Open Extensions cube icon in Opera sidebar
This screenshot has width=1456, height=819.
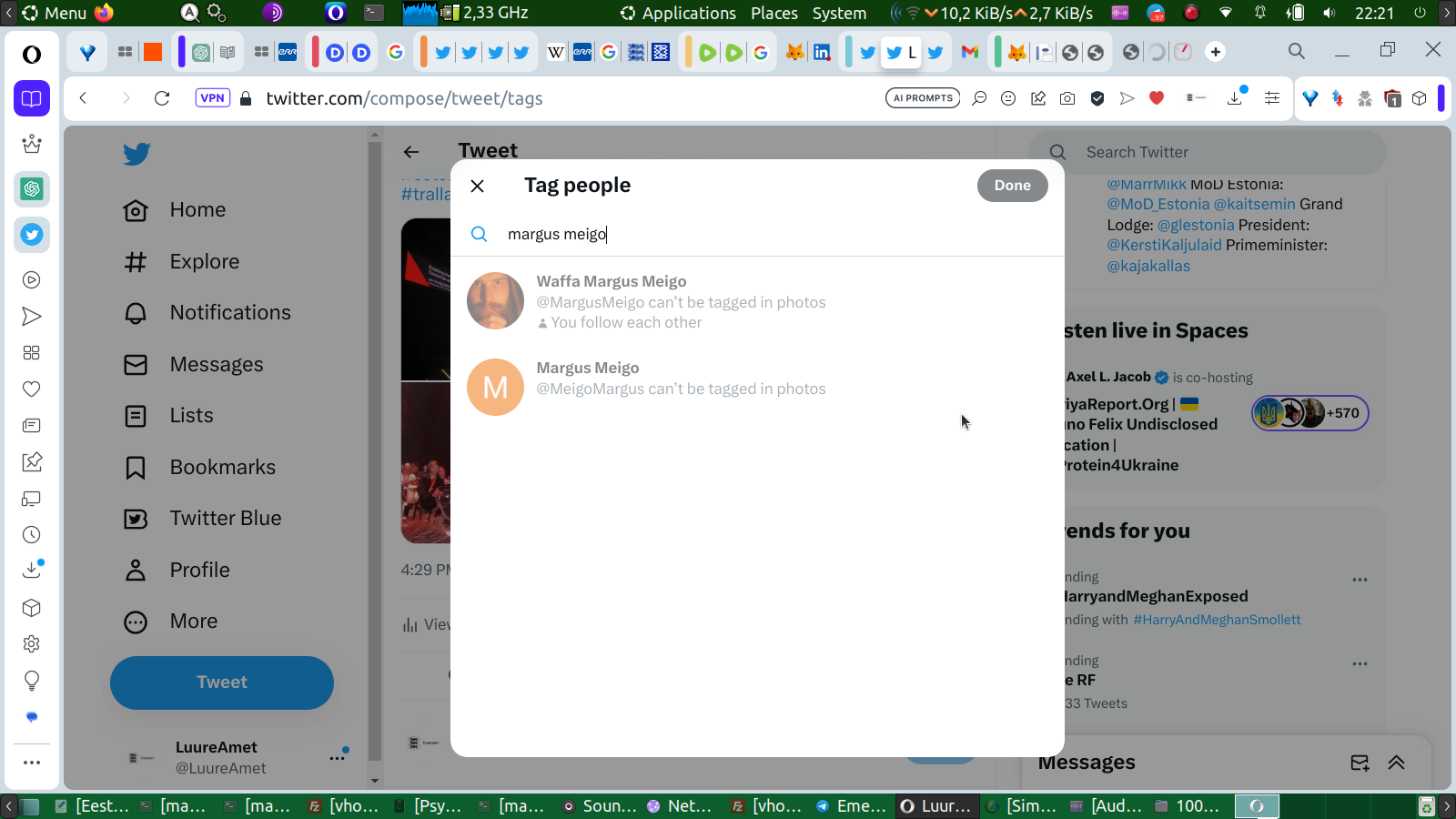pos(32,608)
